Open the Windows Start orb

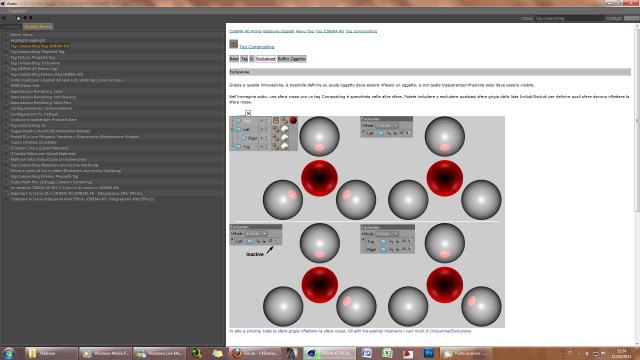tap(9, 353)
